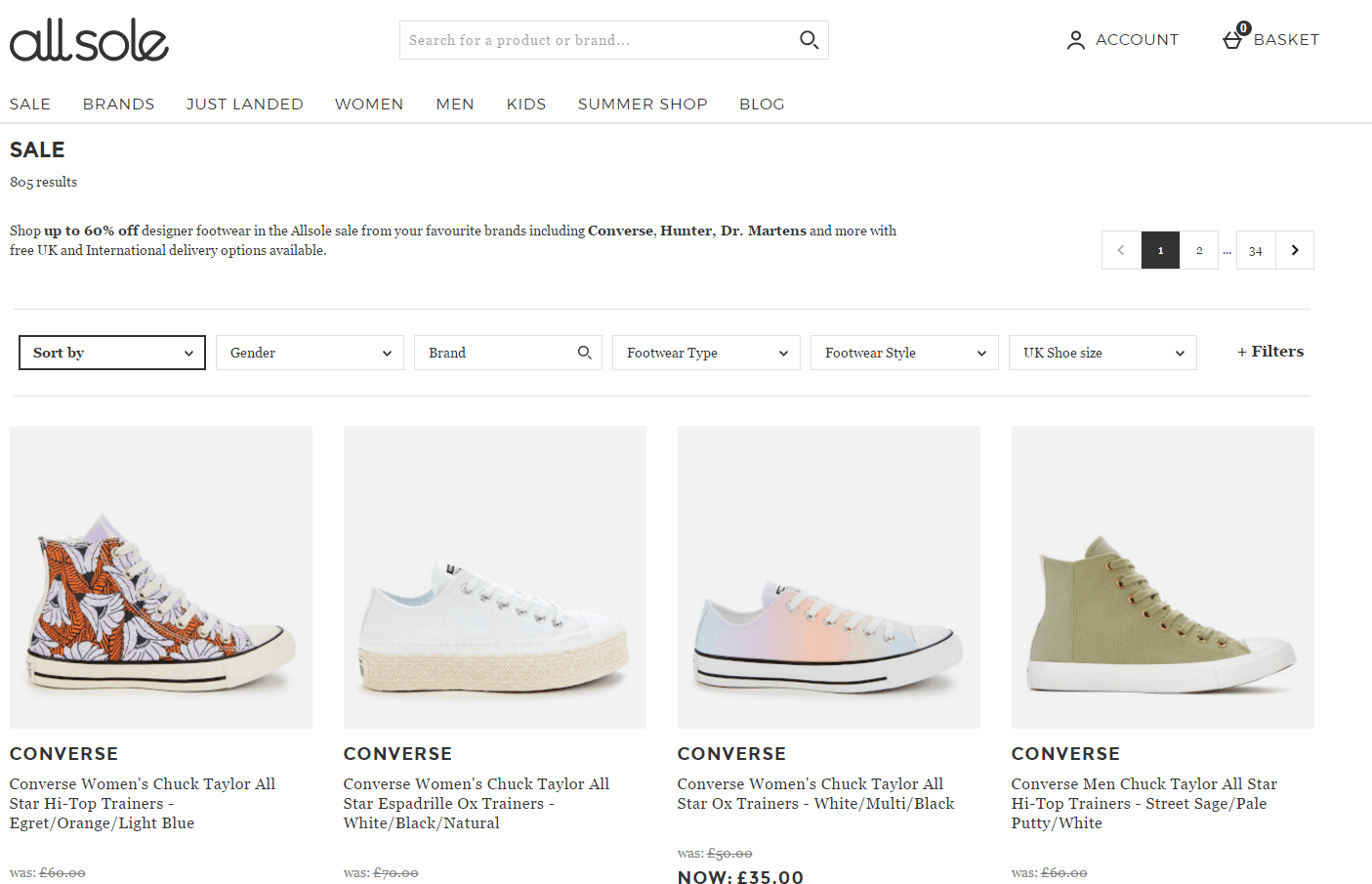Viewport: 1372px width, 884px height.
Task: Show more options with + Filters
Action: 1270,352
